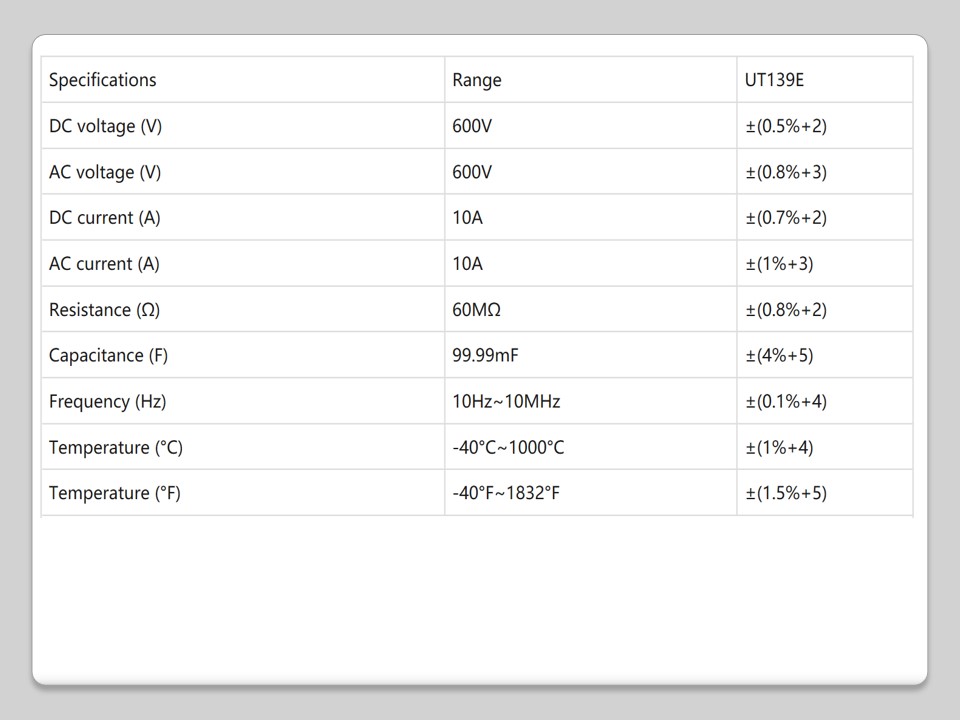Select the -40°C~1000°C range cell
This screenshot has height=720, width=960.
tap(508, 448)
